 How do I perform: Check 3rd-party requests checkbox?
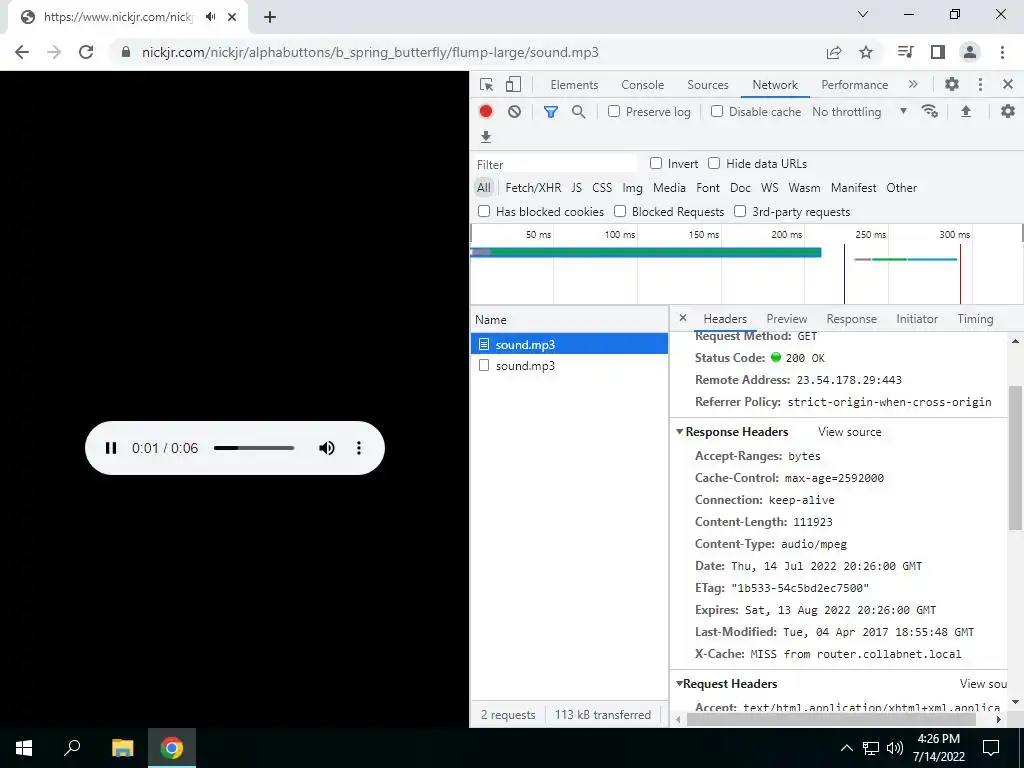coord(740,212)
